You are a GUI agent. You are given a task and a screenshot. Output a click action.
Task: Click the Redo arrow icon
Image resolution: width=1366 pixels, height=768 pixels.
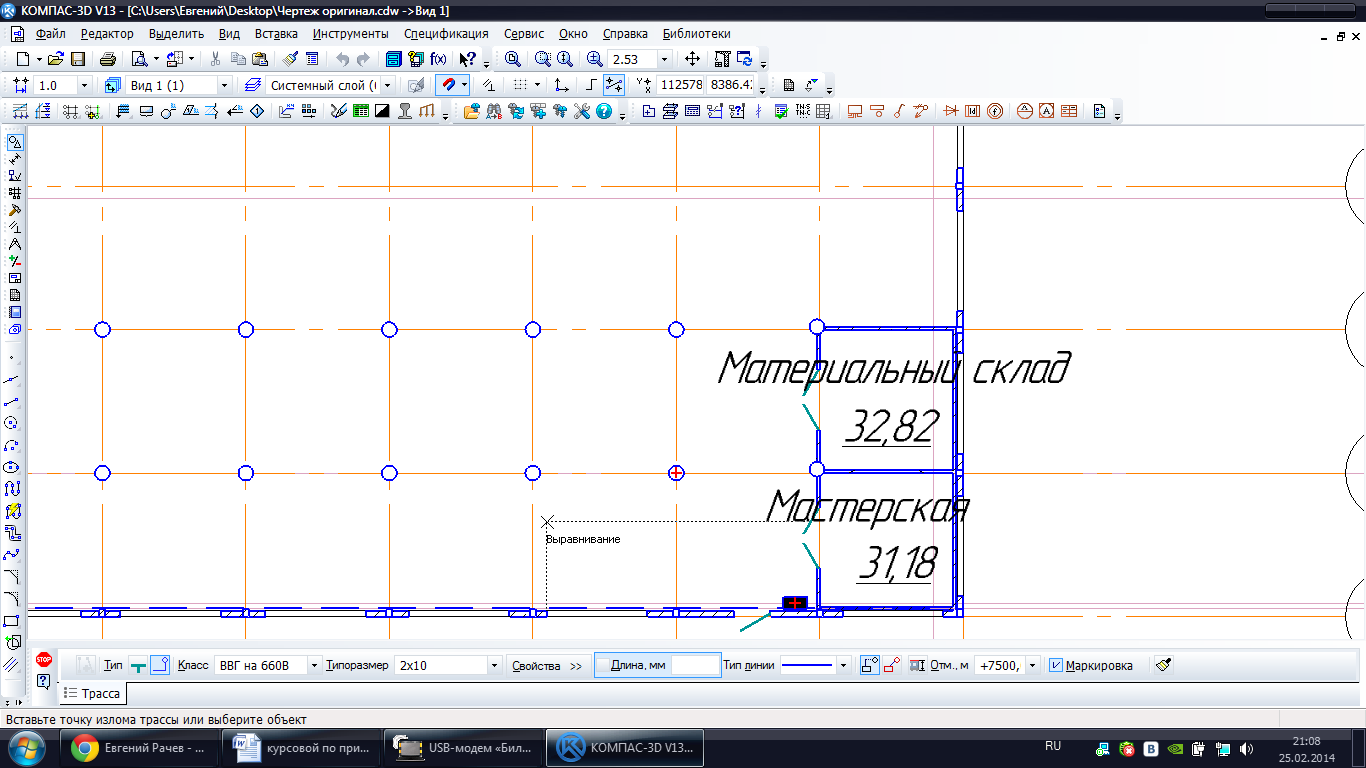pos(363,59)
